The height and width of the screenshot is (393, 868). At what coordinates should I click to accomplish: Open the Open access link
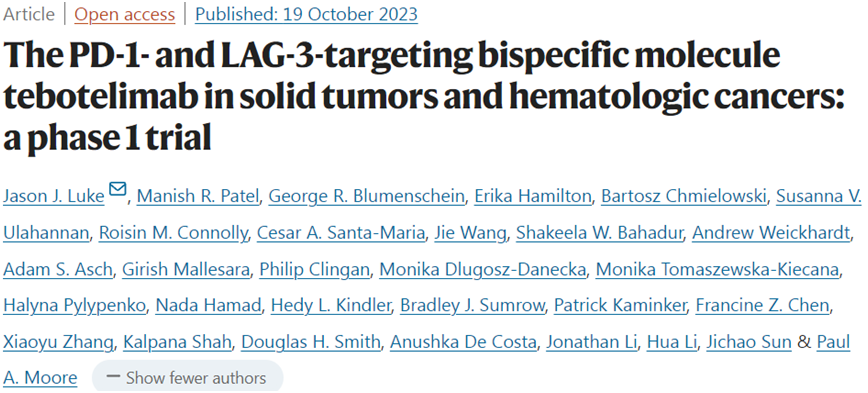pyautogui.click(x=125, y=14)
